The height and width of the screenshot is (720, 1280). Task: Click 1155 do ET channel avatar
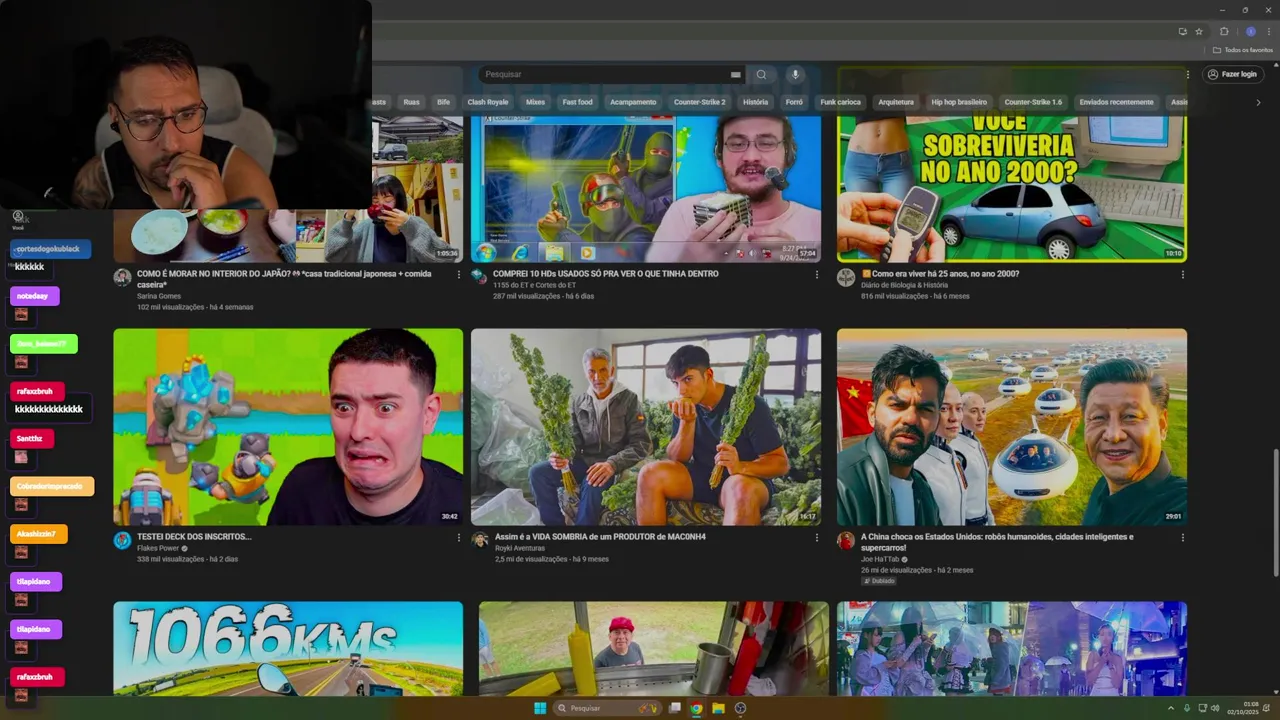pyautogui.click(x=479, y=277)
